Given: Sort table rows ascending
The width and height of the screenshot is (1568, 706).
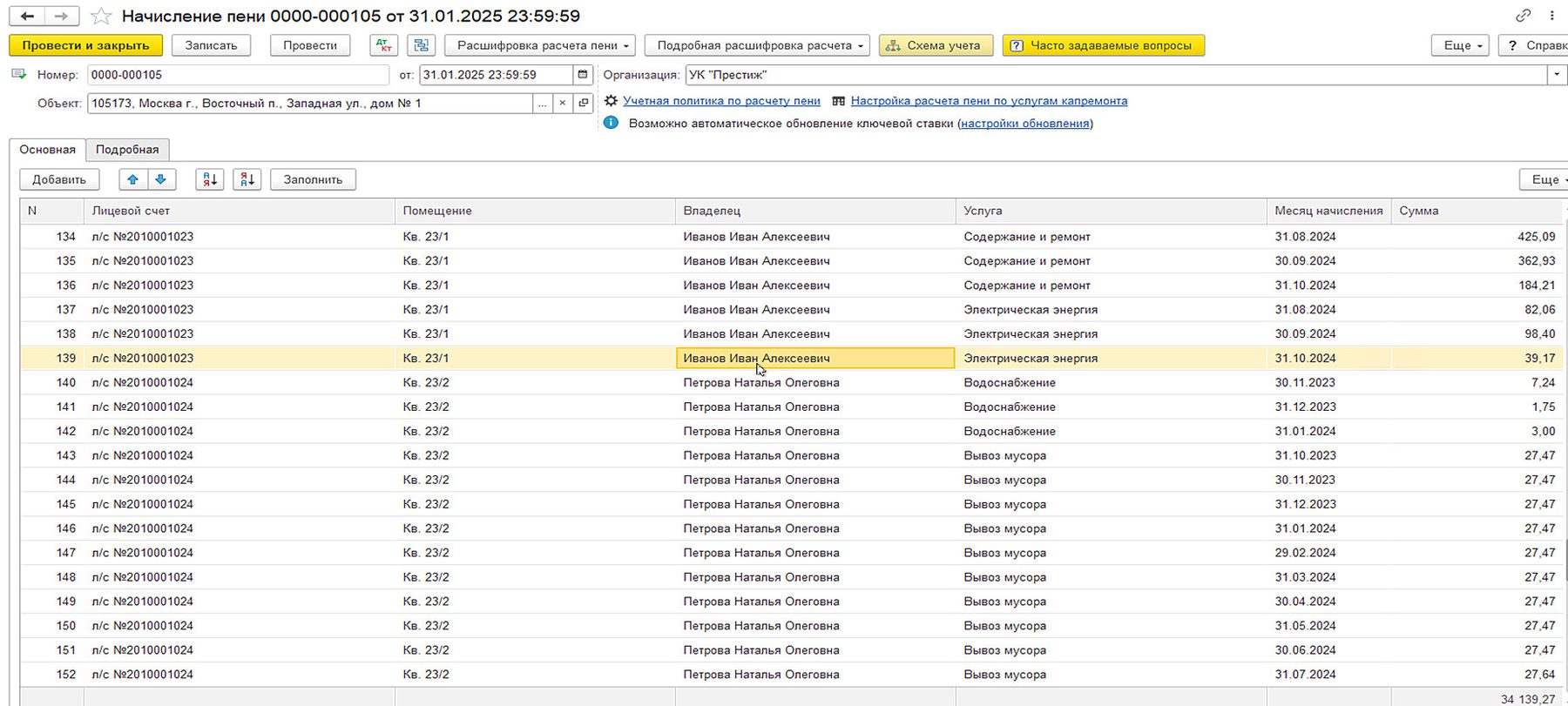Looking at the screenshot, I should (x=210, y=179).
